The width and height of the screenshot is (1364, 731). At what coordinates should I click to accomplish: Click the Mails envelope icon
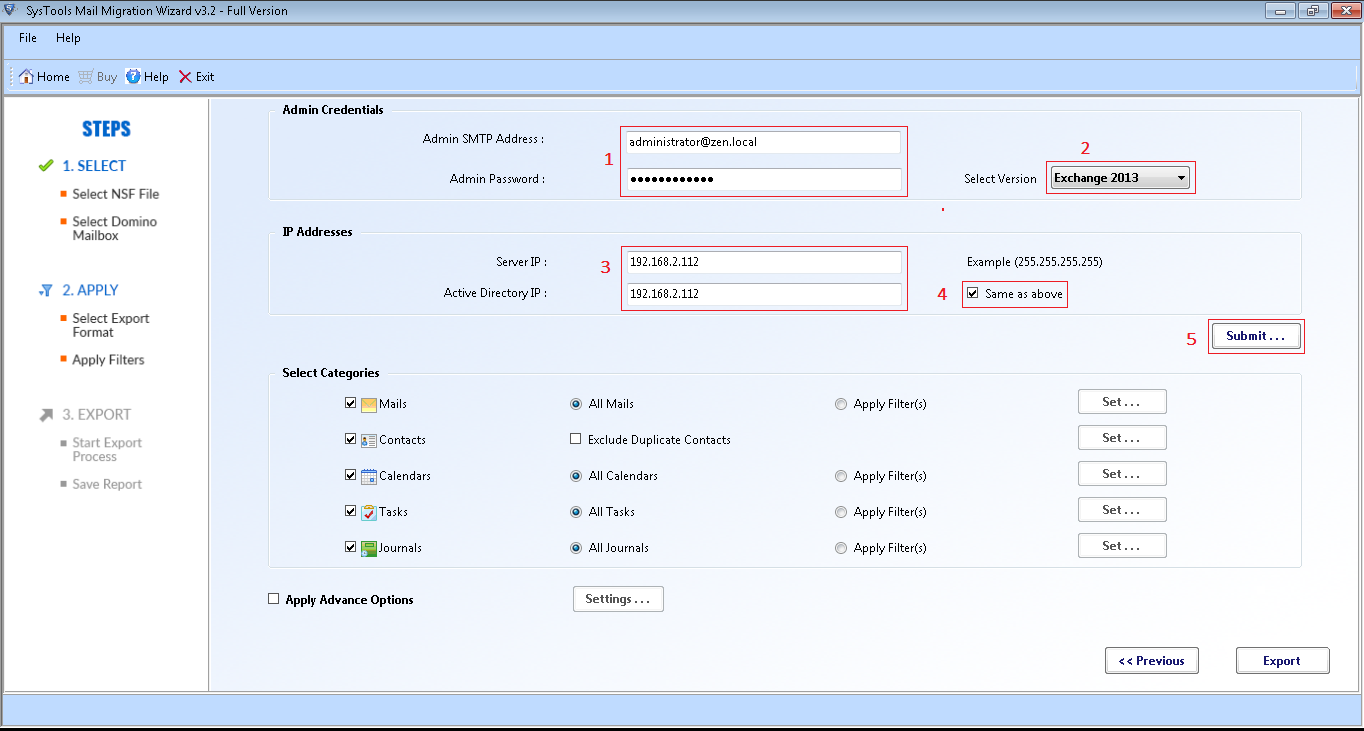tap(368, 404)
